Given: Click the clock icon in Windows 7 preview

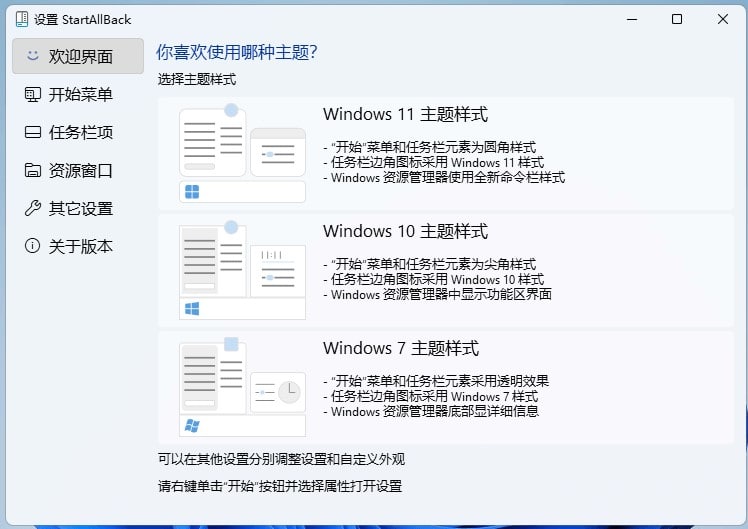Looking at the screenshot, I should pos(289,392).
